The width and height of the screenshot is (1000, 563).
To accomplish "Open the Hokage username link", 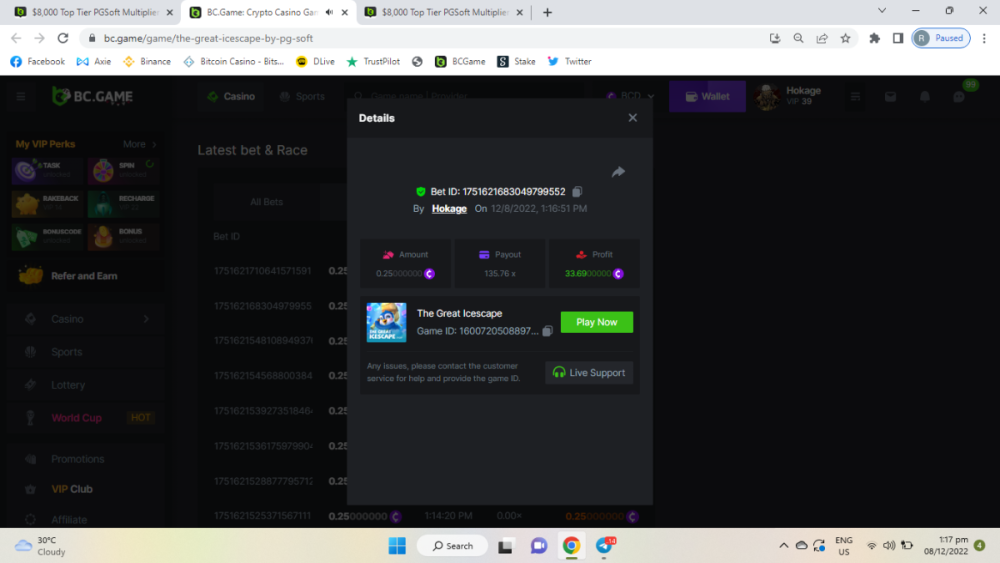I will (449, 209).
